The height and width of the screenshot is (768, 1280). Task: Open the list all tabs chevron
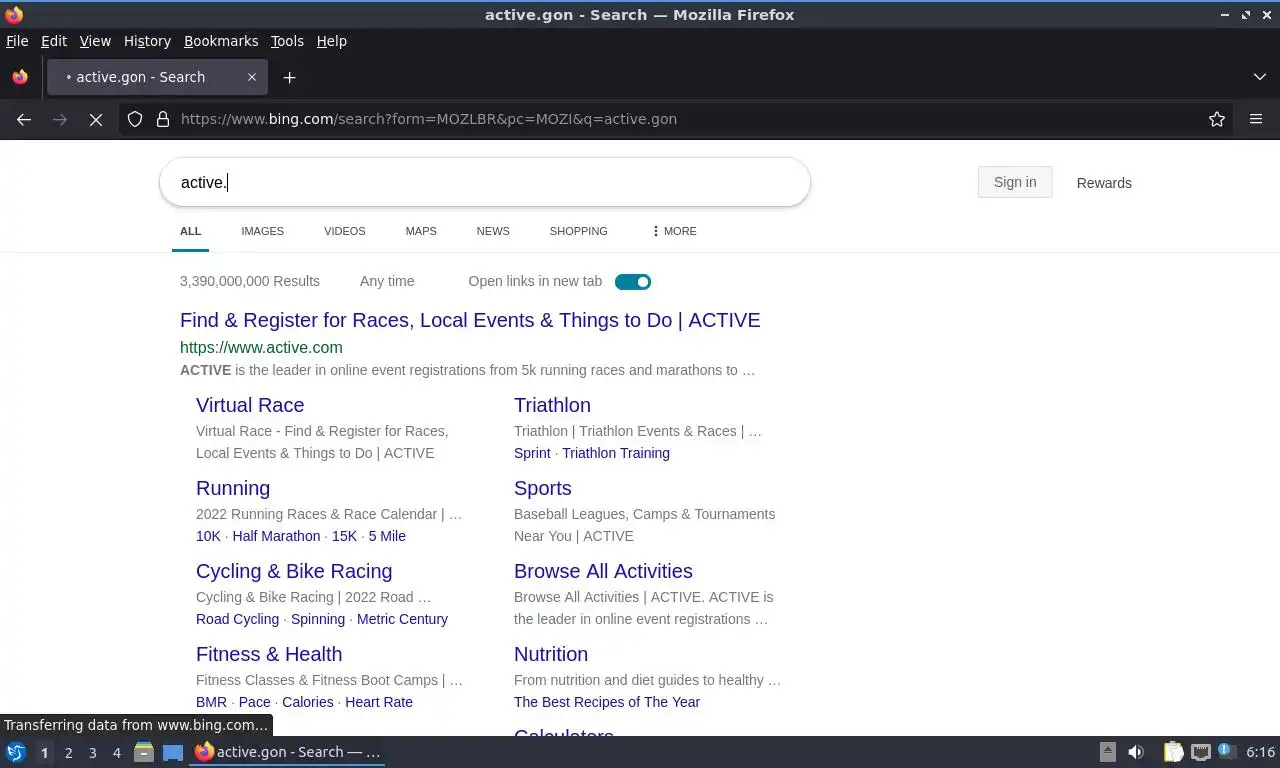click(1260, 77)
